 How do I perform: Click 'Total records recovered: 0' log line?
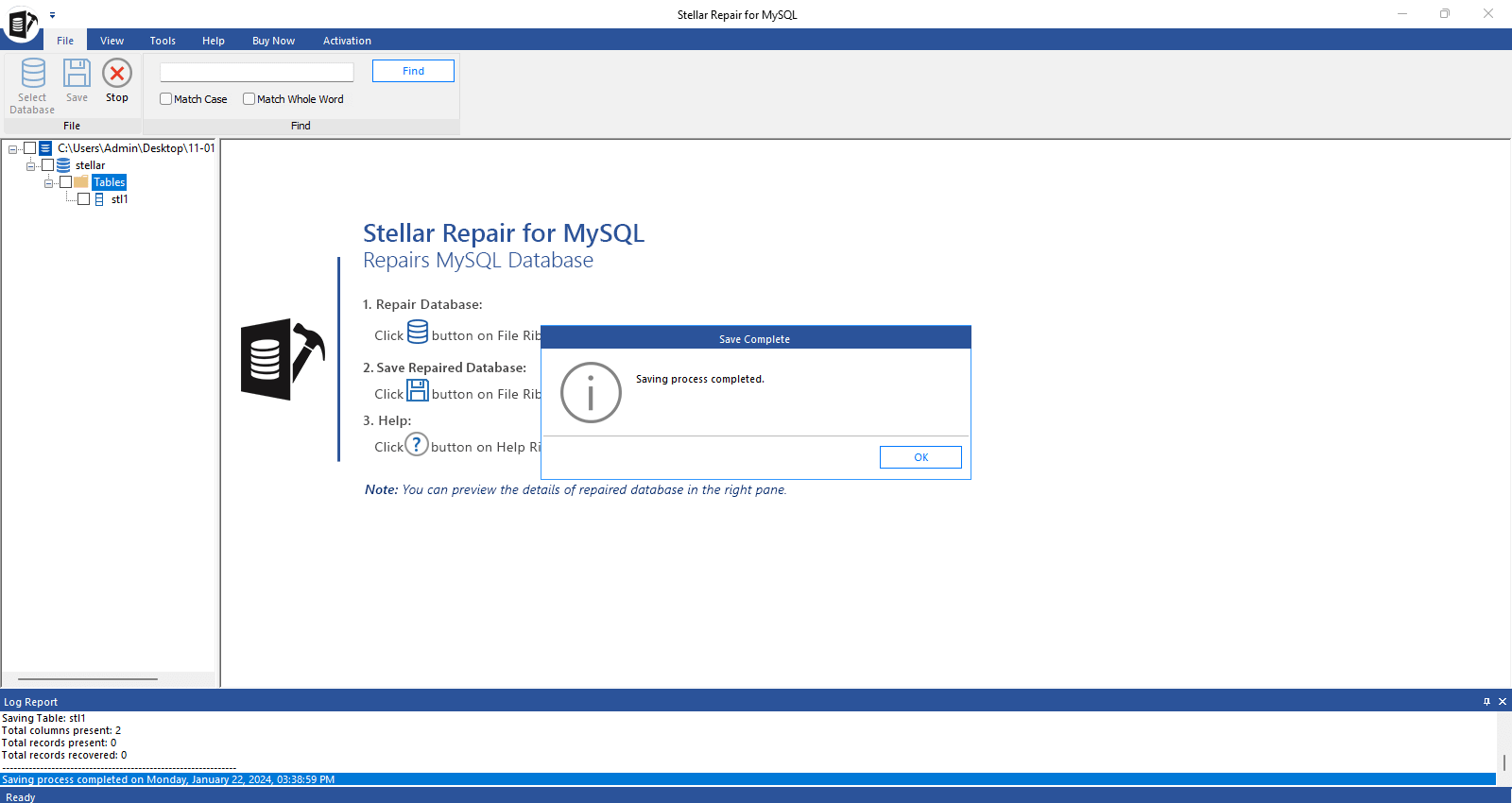click(x=64, y=755)
